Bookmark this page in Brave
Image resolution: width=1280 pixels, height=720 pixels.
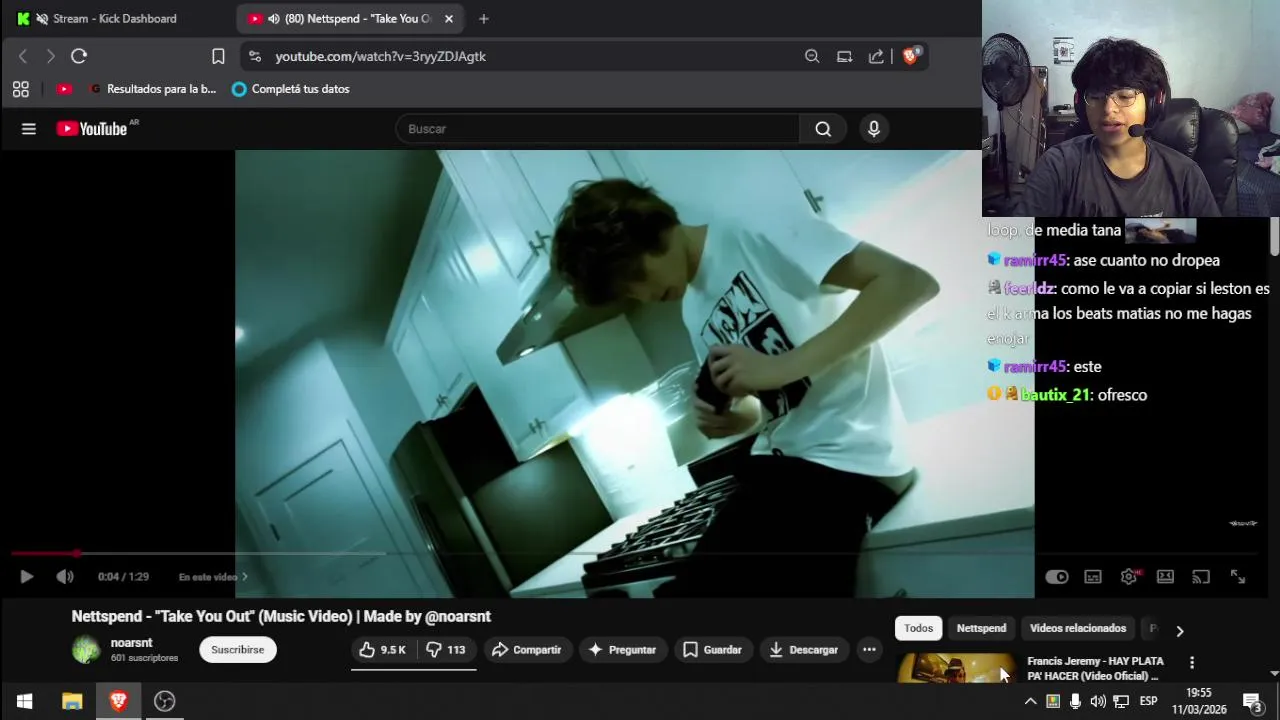218,56
